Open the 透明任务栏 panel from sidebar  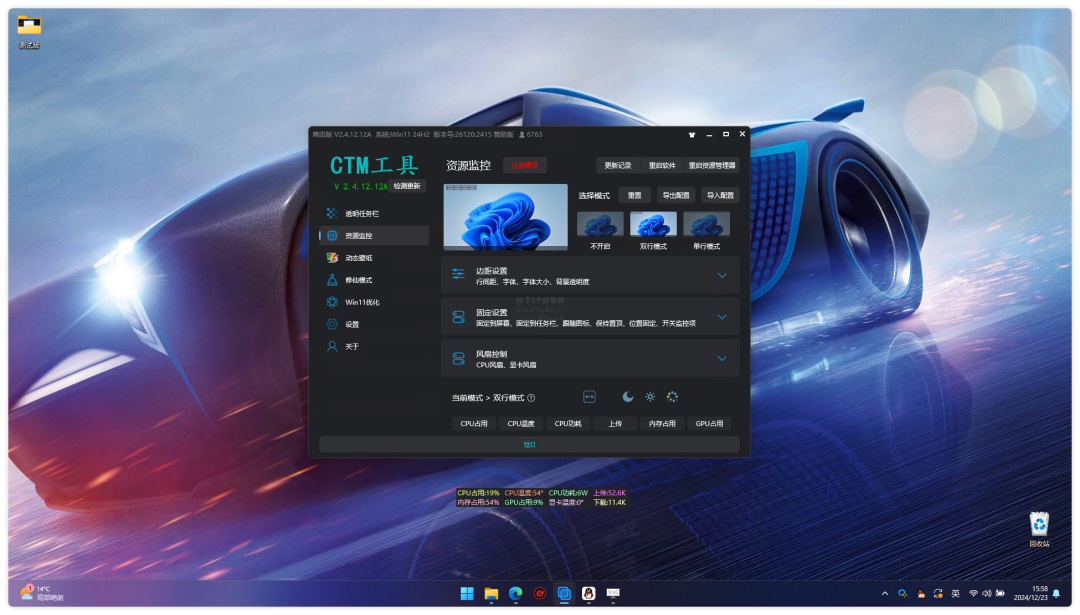[x=360, y=212]
